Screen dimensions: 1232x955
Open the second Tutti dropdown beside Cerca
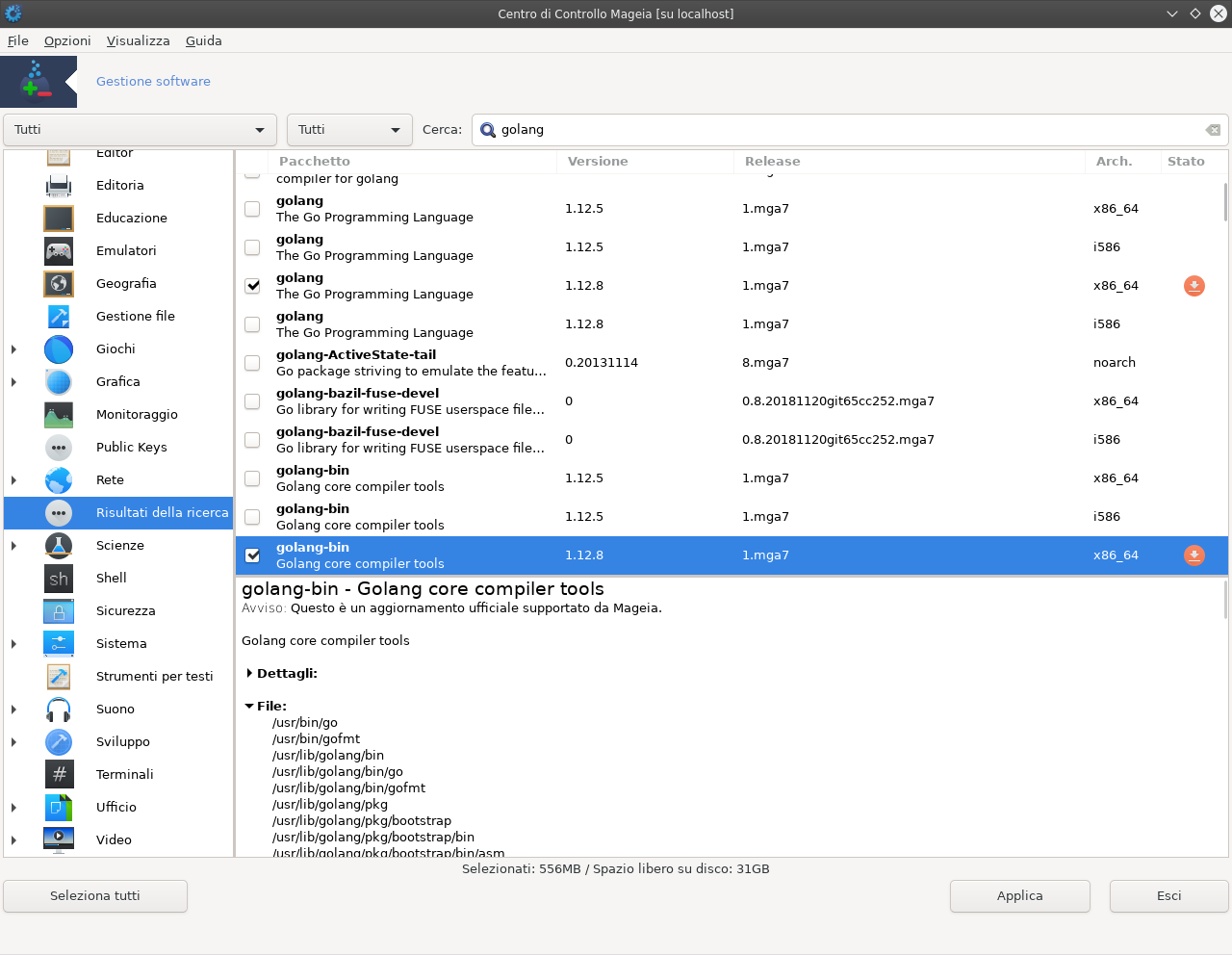[349, 130]
